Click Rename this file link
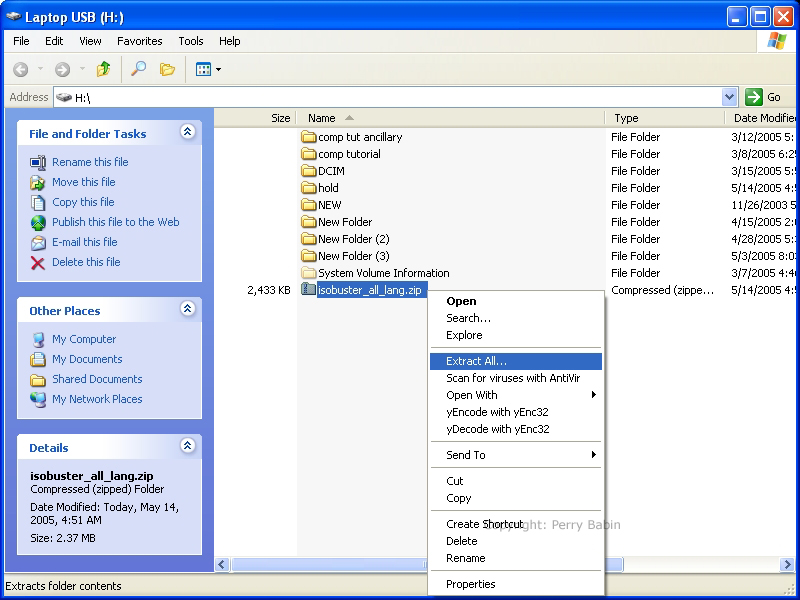Viewport: 800px width, 600px height. point(90,162)
